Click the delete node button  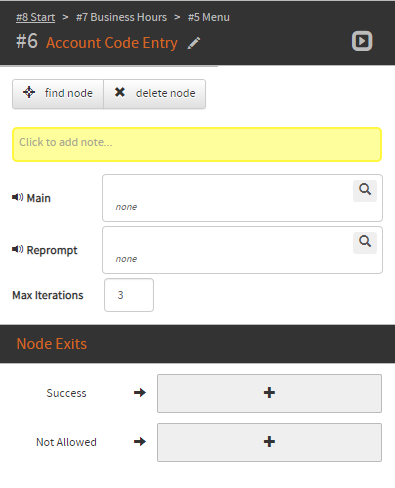(x=155, y=94)
